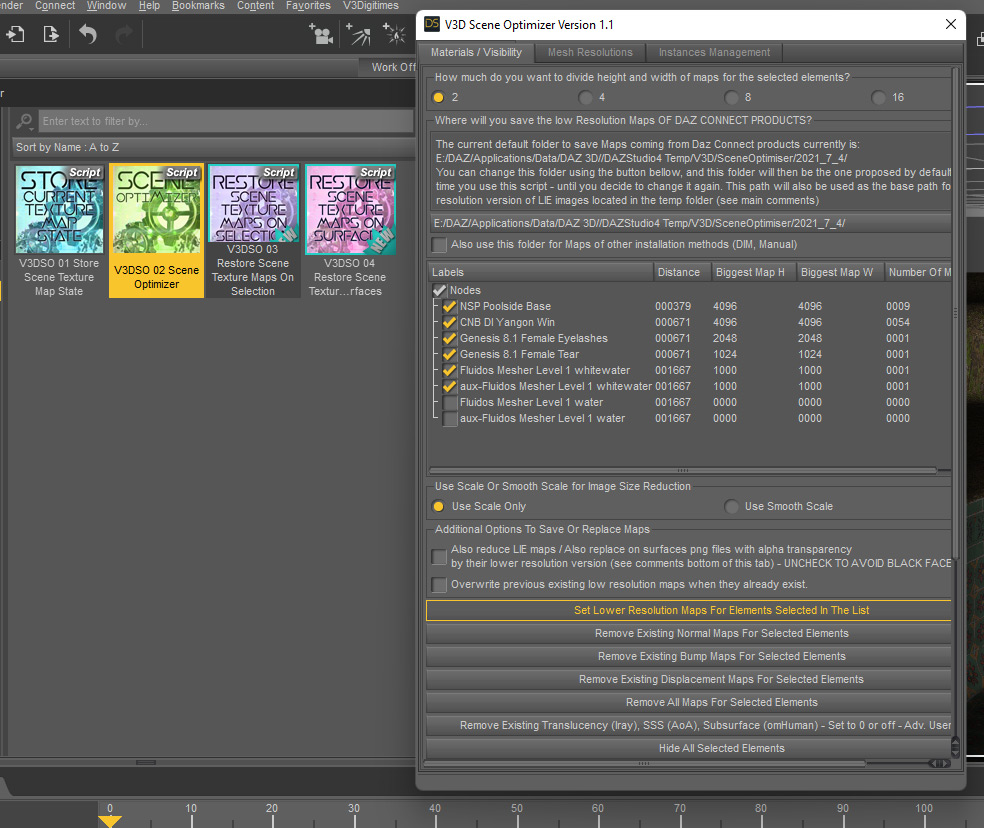Click the Work Offline button
Image resolution: width=984 pixels, height=828 pixels.
tap(389, 67)
